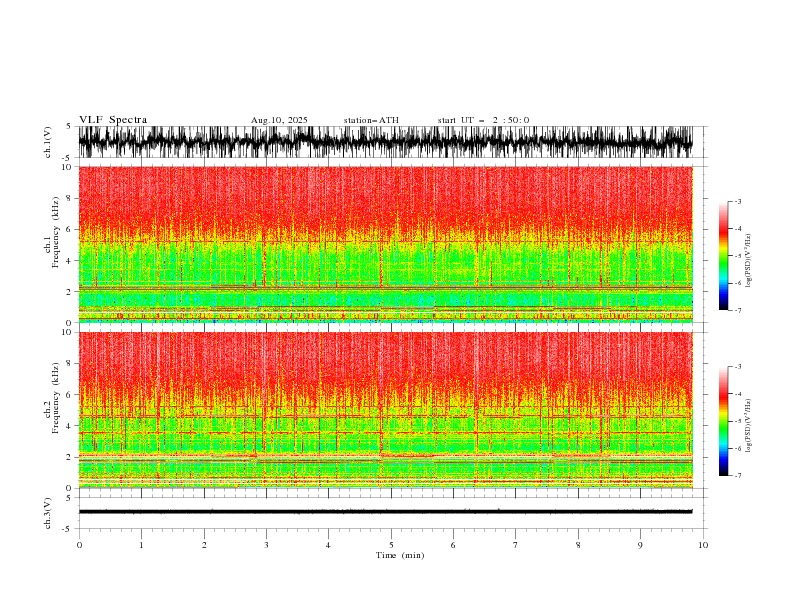Click the ch.2 spectrogram panel
792x612 pixels.
pos(385,410)
